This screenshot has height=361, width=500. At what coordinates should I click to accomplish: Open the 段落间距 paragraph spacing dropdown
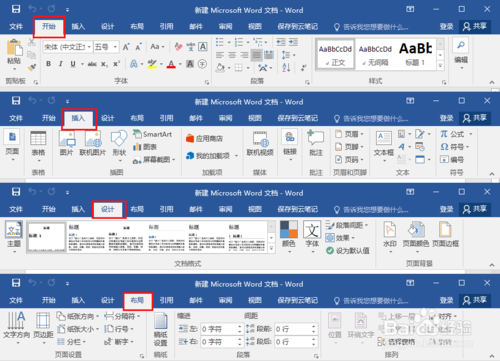347,225
